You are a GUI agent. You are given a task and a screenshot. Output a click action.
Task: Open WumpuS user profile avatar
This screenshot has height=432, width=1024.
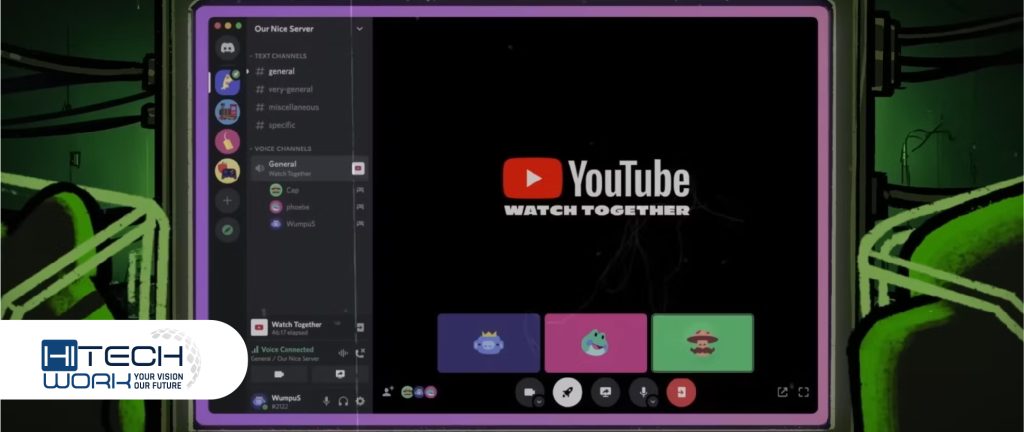(x=259, y=401)
